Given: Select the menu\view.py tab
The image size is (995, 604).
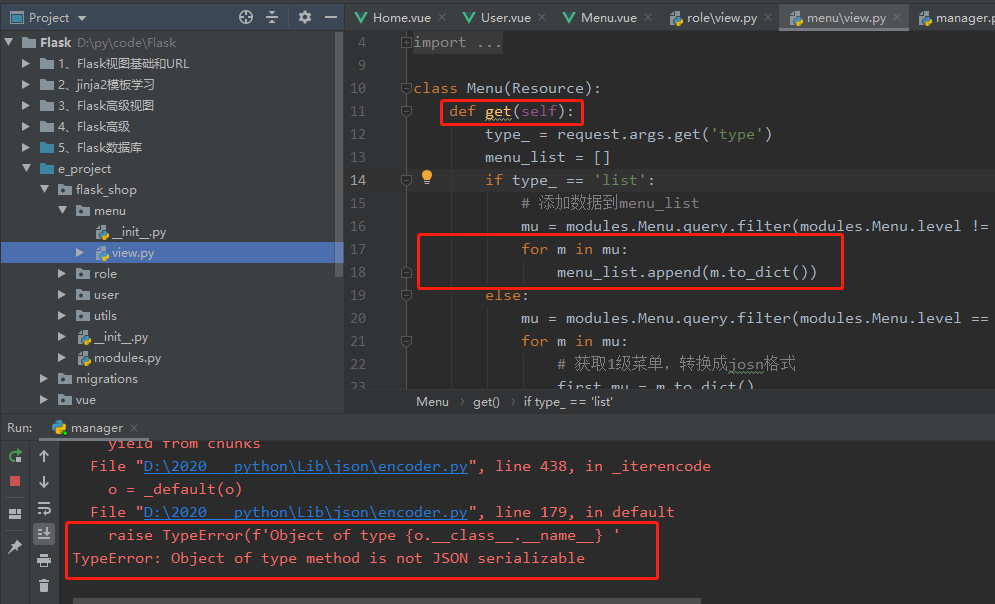Looking at the screenshot, I should (845, 18).
